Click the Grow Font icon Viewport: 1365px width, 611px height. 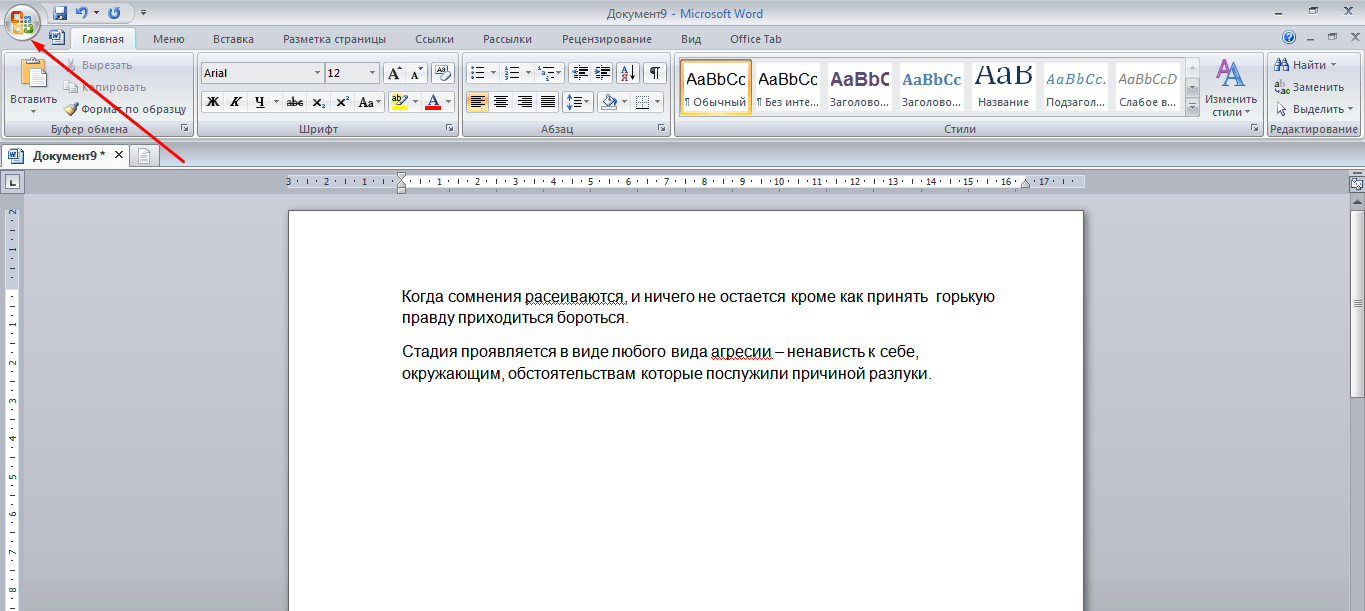[395, 73]
